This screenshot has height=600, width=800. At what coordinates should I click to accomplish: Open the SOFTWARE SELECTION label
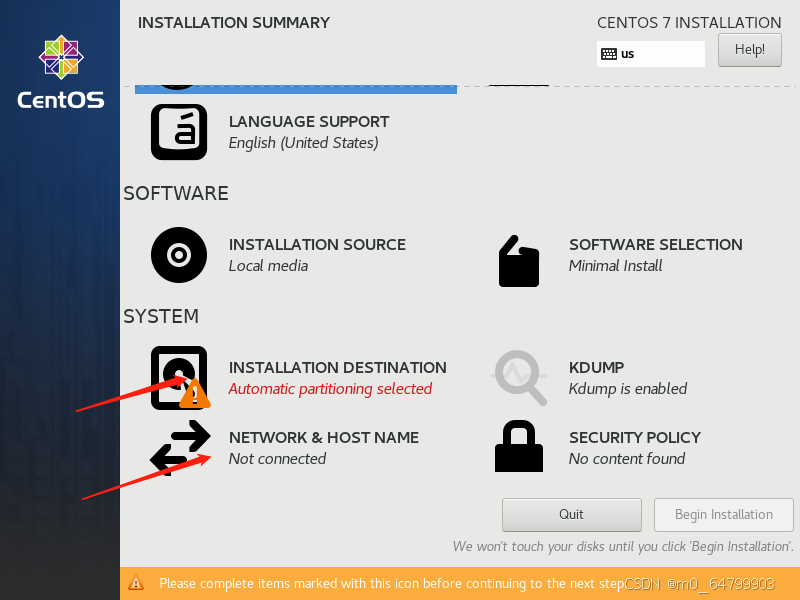click(x=656, y=245)
